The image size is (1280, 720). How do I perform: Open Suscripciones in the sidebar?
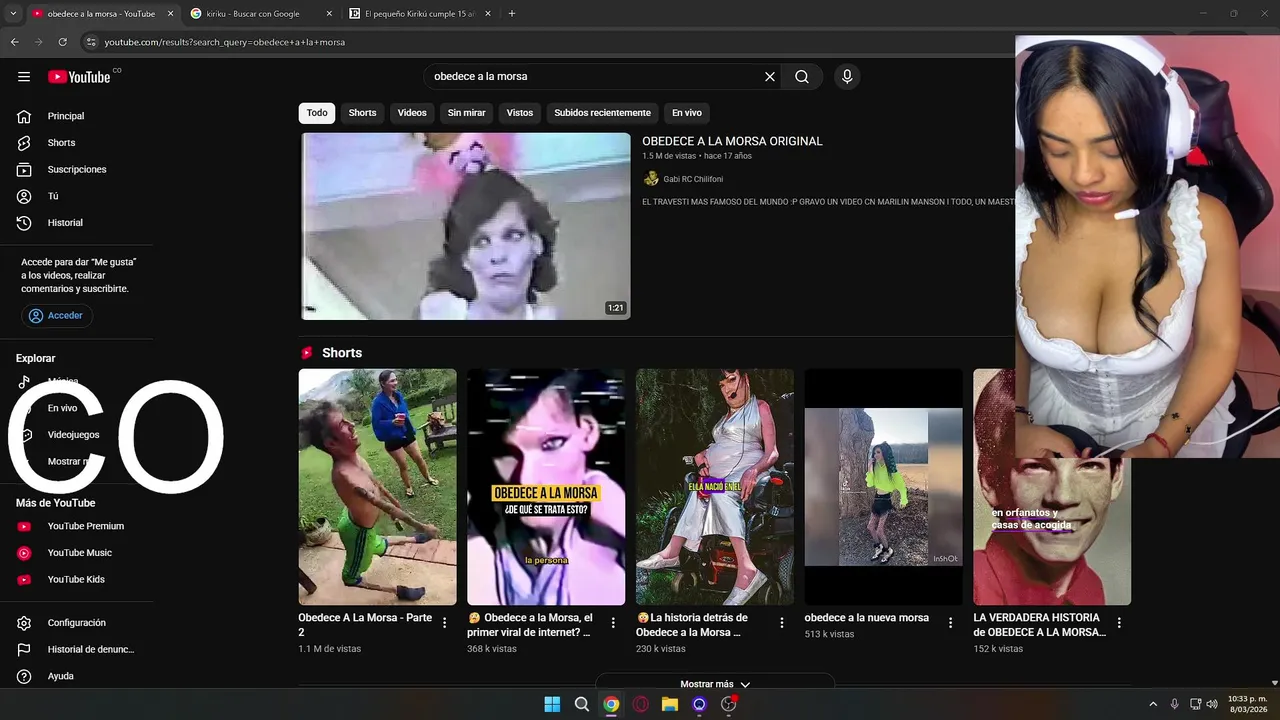(x=76, y=170)
